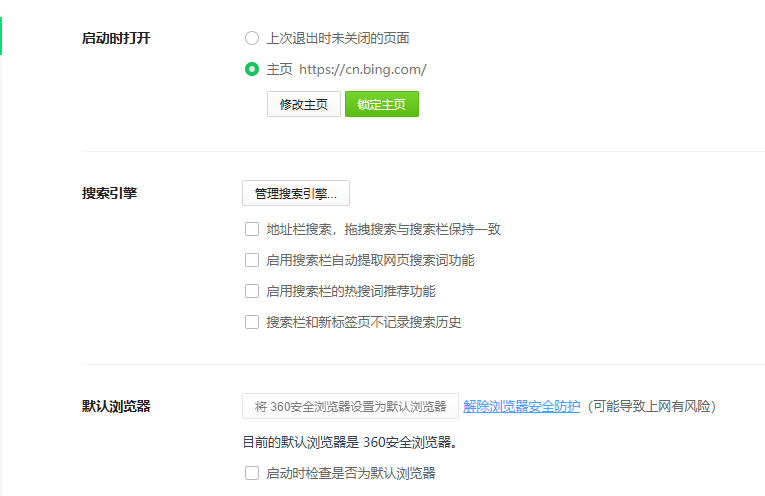Click the (可能导致上网有风险) warning note
Image resolution: width=765 pixels, height=496 pixels.
(x=651, y=406)
